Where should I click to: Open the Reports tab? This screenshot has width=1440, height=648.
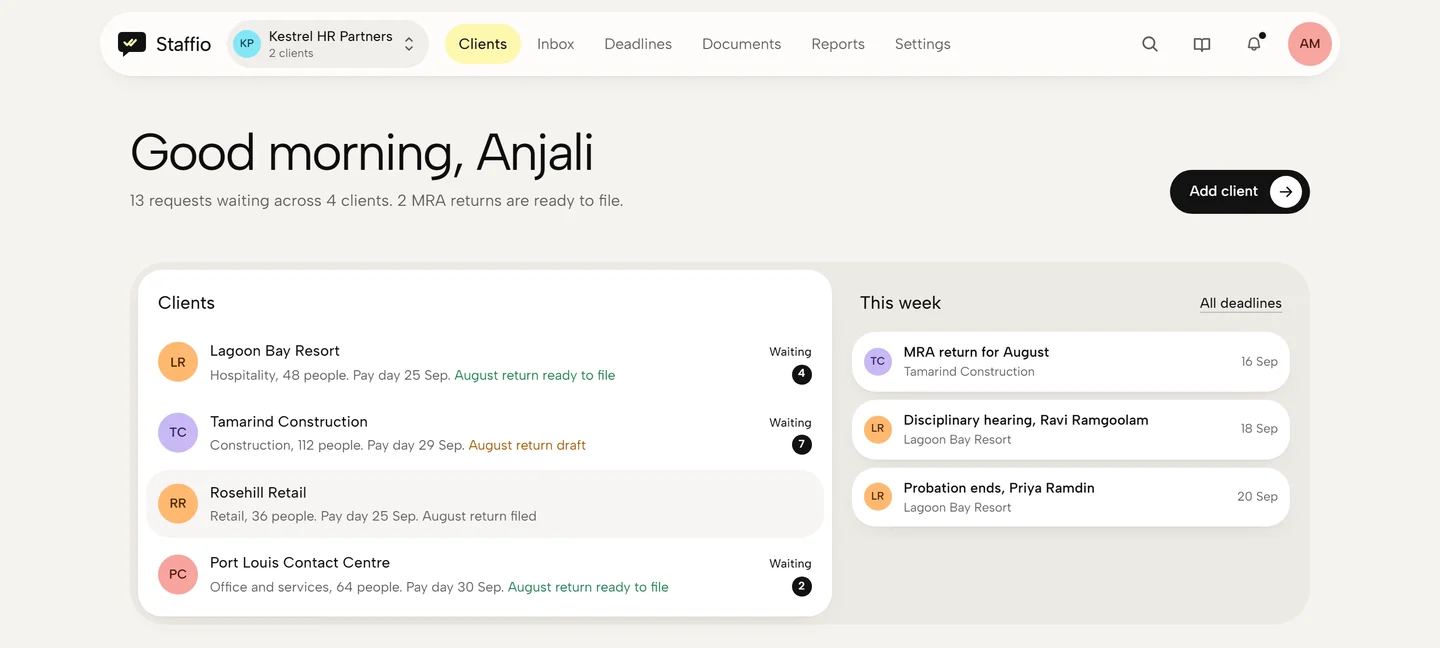(838, 44)
